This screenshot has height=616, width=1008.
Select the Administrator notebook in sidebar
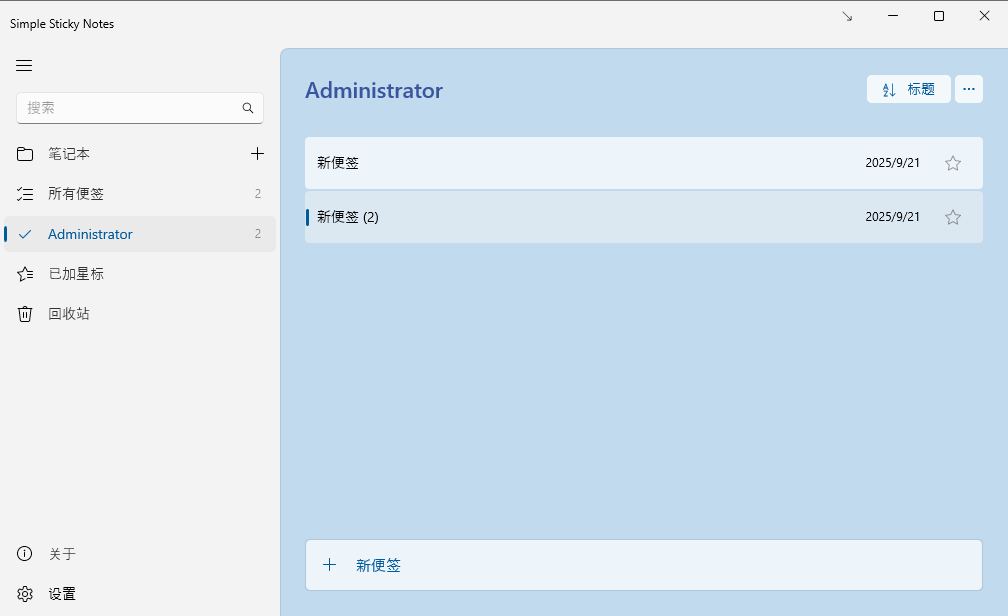tap(90, 234)
